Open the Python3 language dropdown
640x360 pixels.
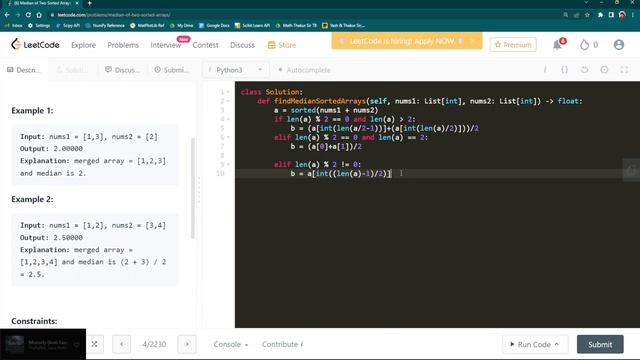click(x=236, y=70)
